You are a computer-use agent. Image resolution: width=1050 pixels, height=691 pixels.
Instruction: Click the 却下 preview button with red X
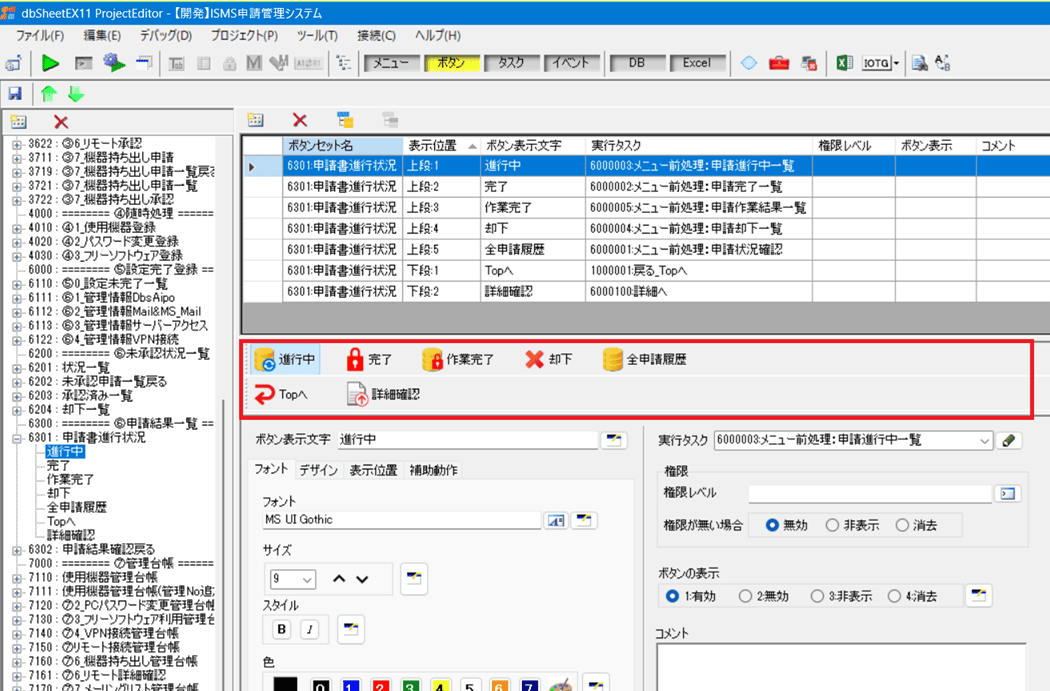click(548, 360)
